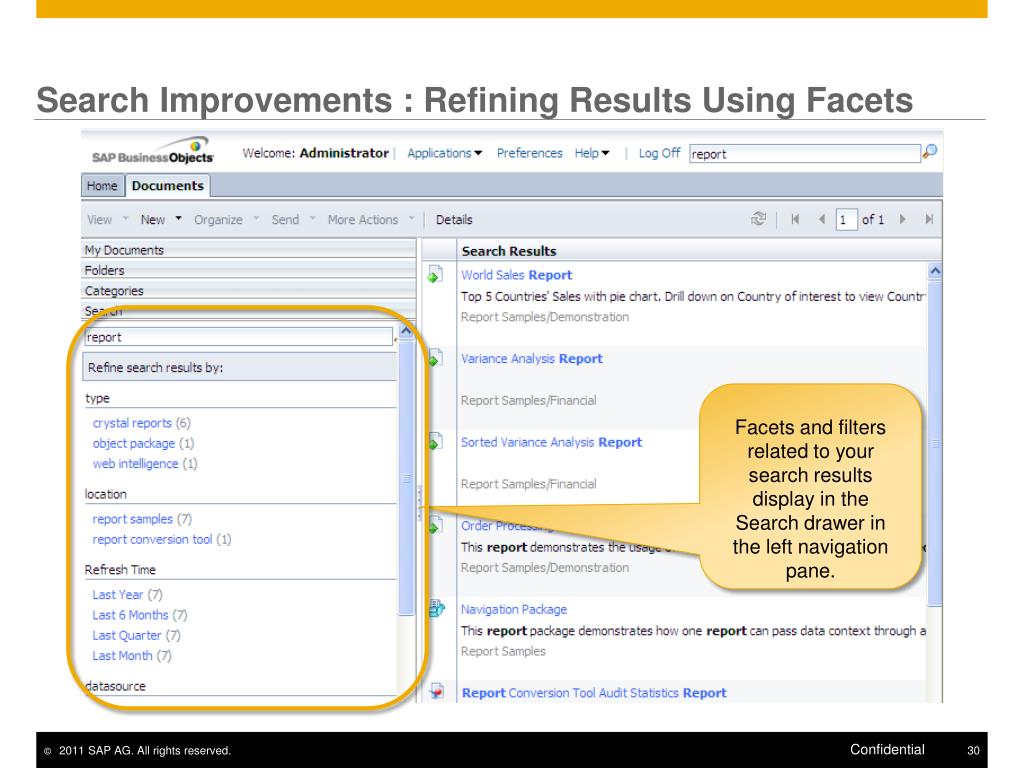
Task: Switch to the Home tab
Action: [103, 185]
